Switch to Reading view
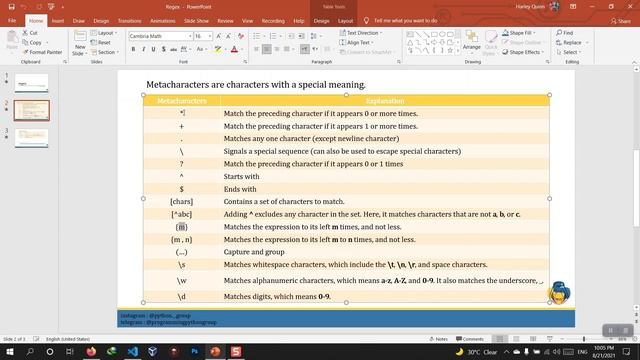640x360 pixels. [533, 339]
